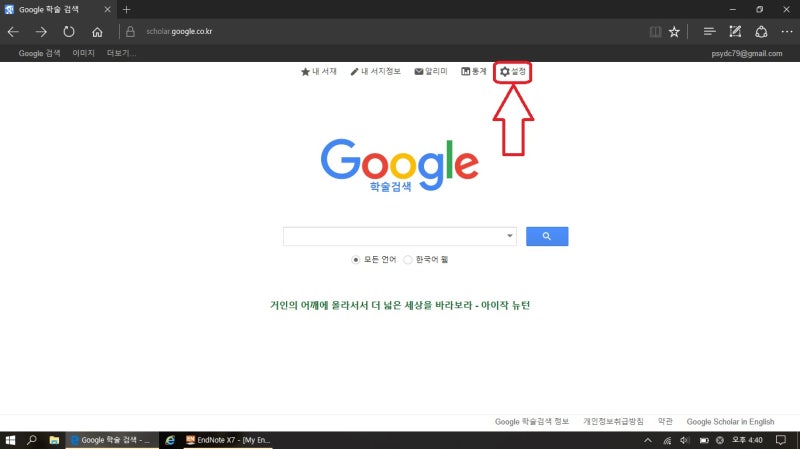This screenshot has height=449, width=800.
Task: Open the browser home page
Action: 97,32
